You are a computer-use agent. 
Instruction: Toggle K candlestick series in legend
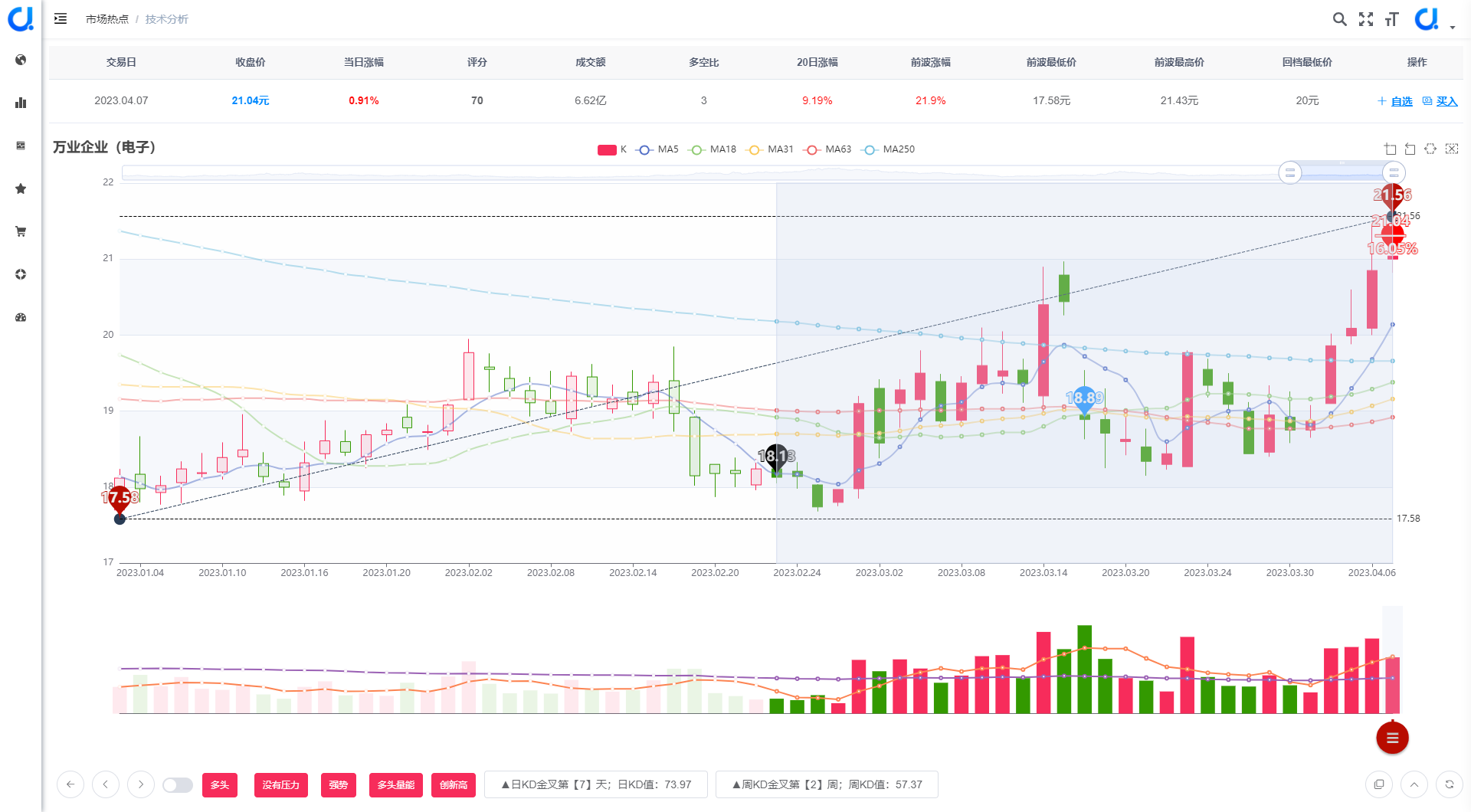click(x=612, y=149)
